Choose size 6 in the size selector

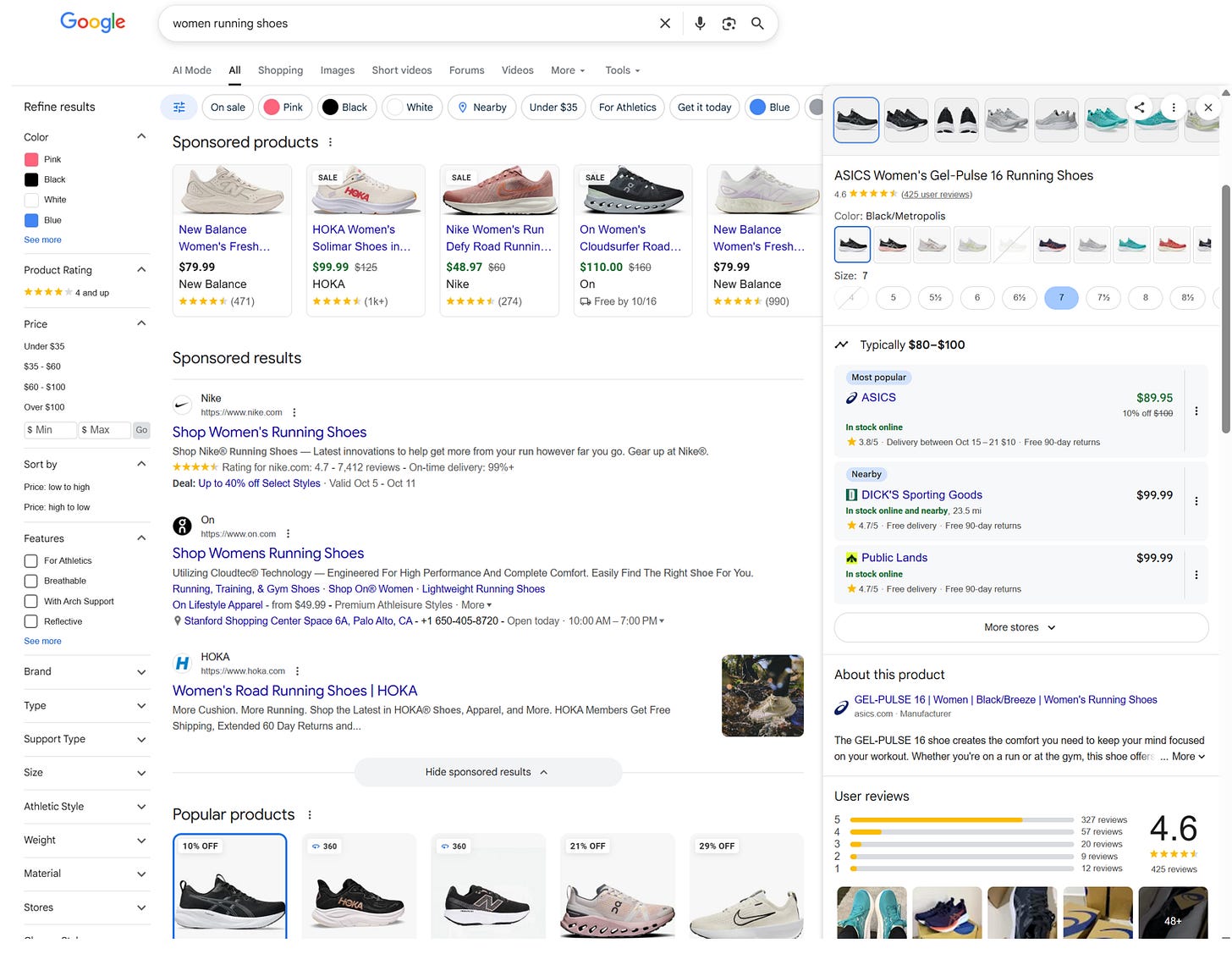977,298
